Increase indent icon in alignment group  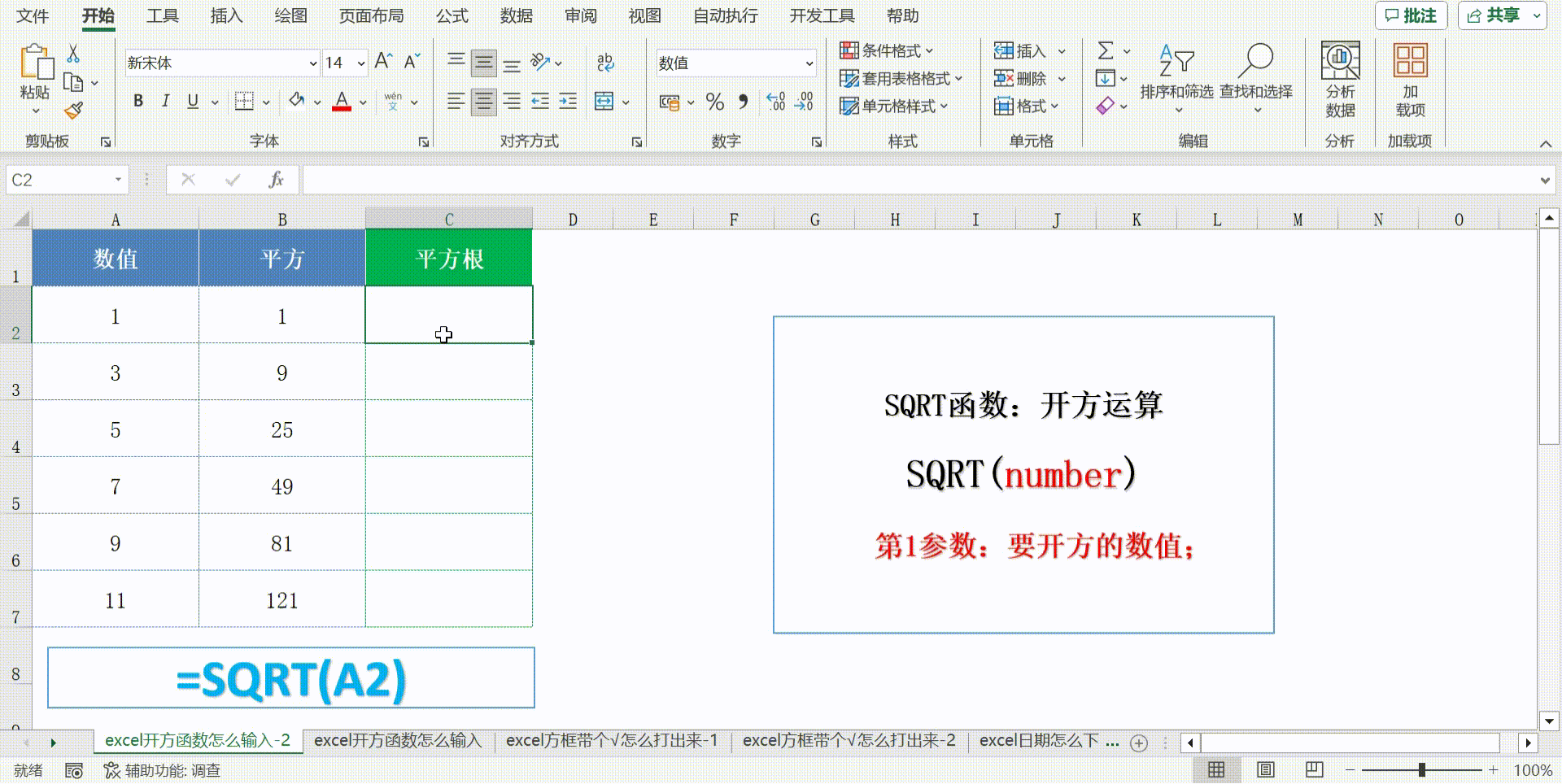click(568, 101)
